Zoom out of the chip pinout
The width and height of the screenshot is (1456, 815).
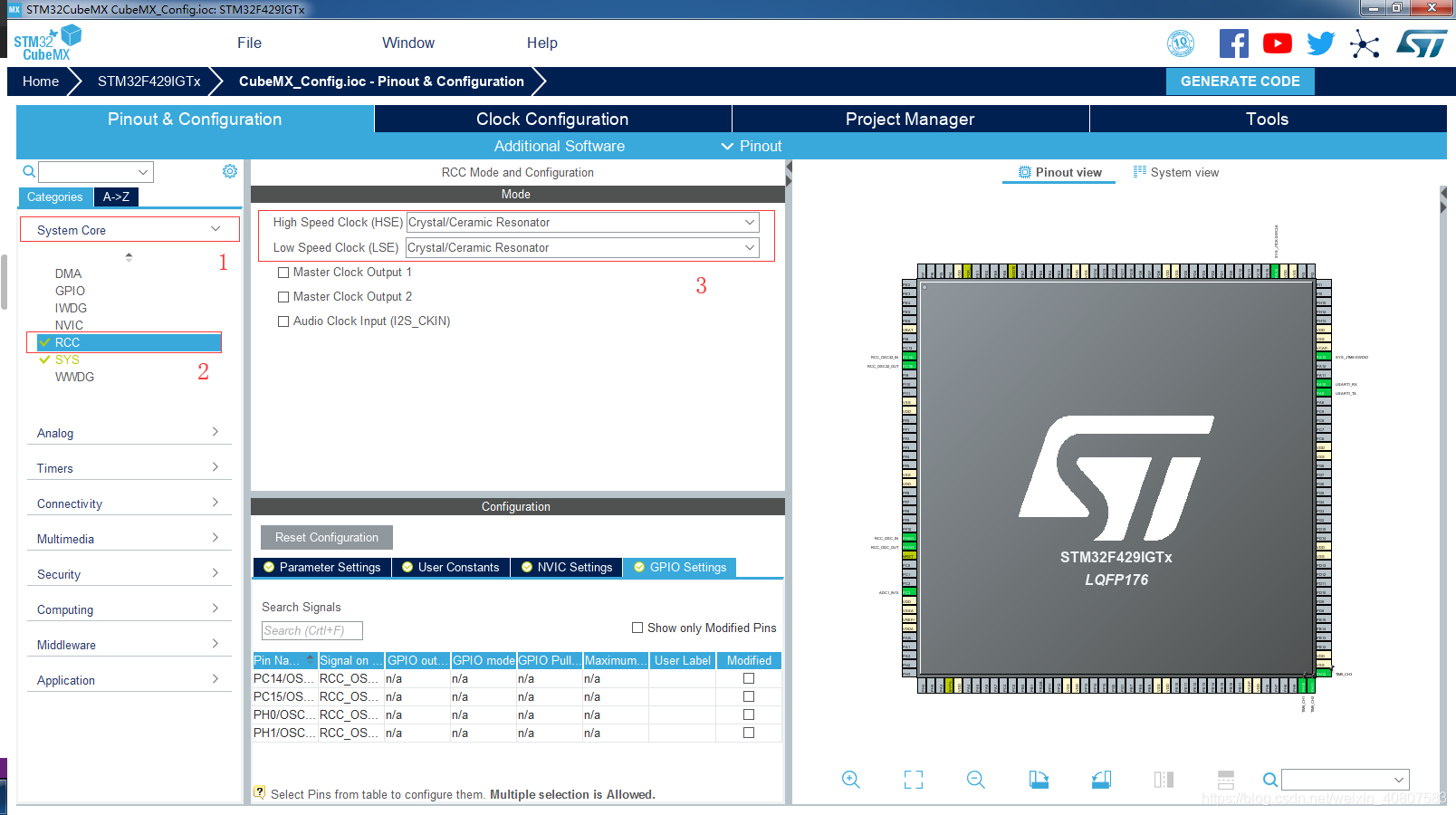click(976, 780)
